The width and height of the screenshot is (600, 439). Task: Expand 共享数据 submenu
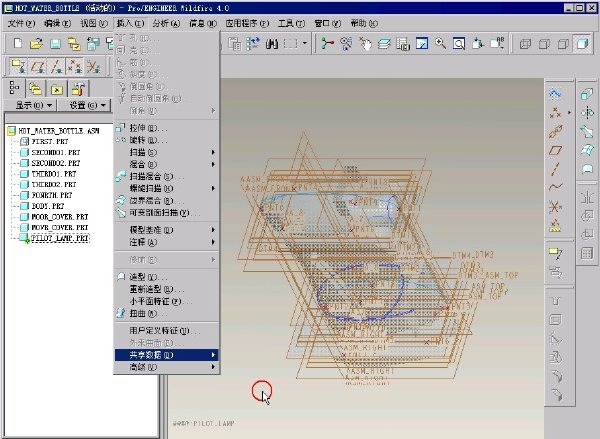tap(167, 355)
